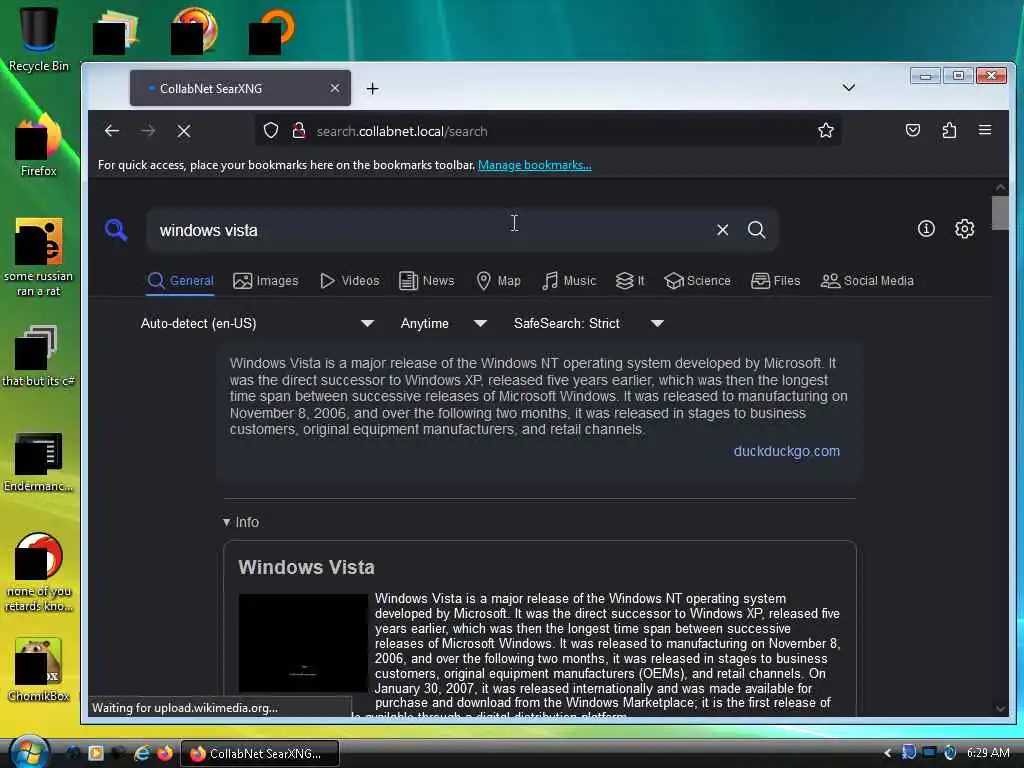View the connection security lock icon
The height and width of the screenshot is (768, 1024).
pos(299,131)
